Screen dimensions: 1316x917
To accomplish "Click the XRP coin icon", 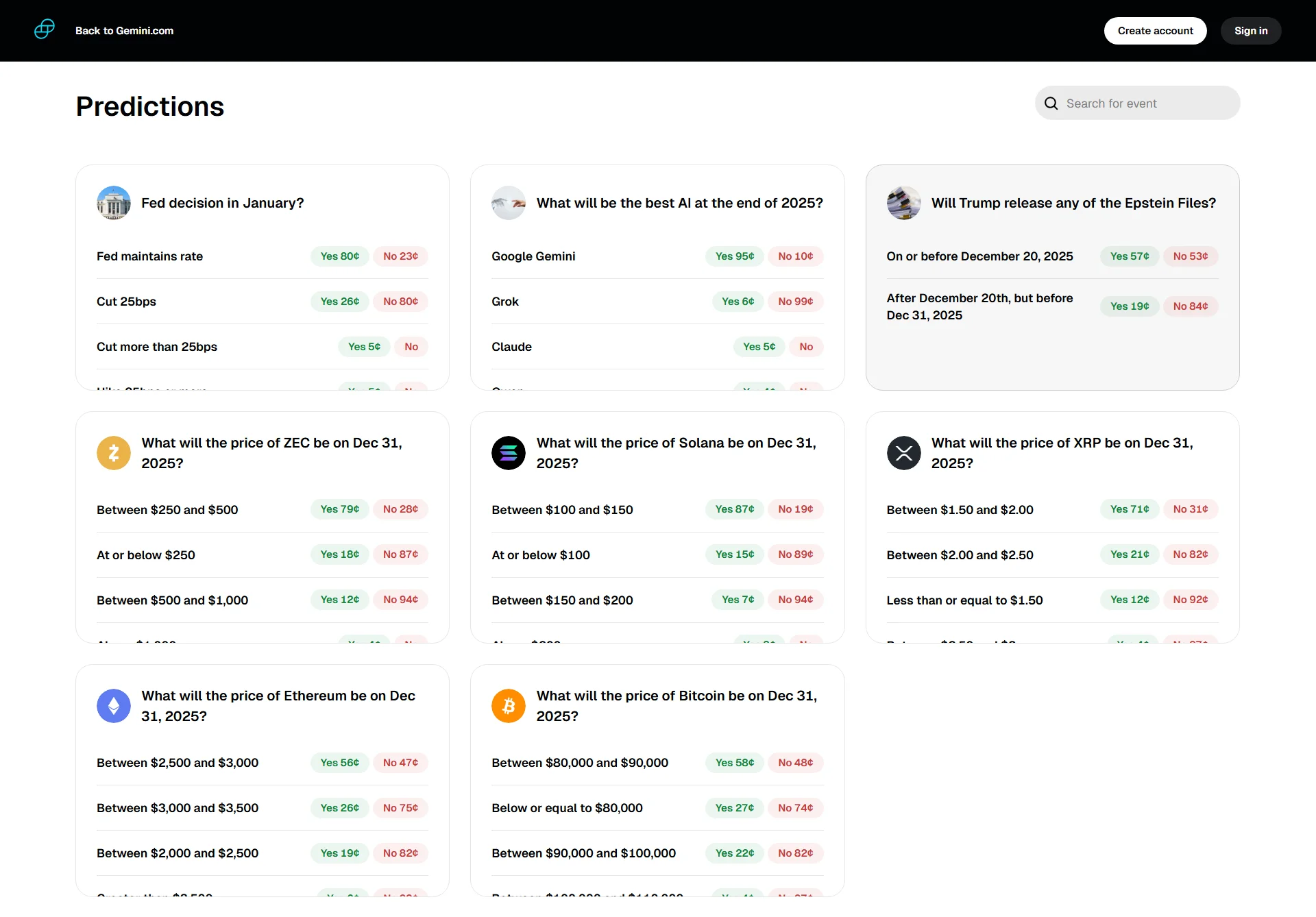I will pyautogui.click(x=903, y=453).
